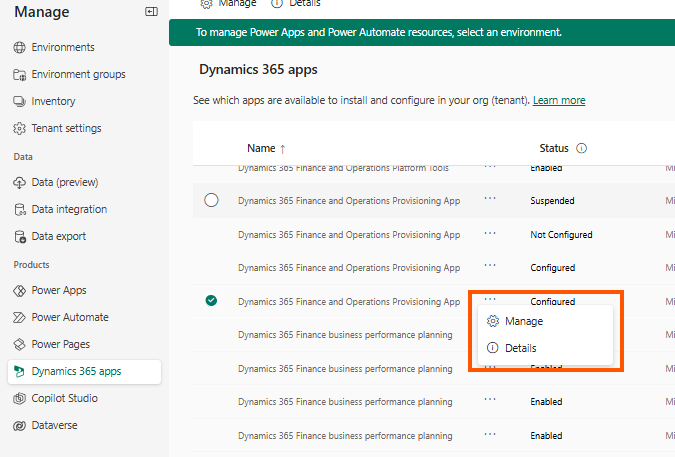The height and width of the screenshot is (457, 675).
Task: Click Manage in the top command bar
Action: [229, 3]
